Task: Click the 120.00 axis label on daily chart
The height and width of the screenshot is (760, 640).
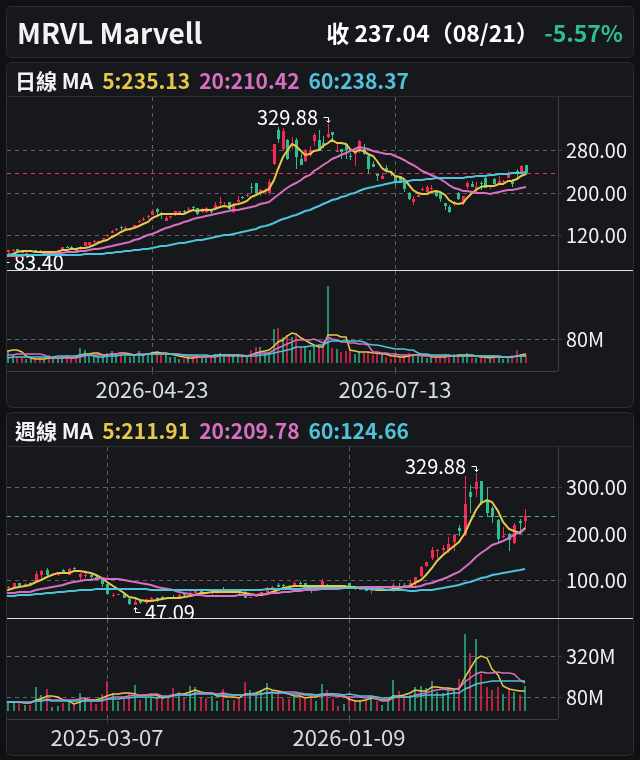Action: click(x=596, y=236)
